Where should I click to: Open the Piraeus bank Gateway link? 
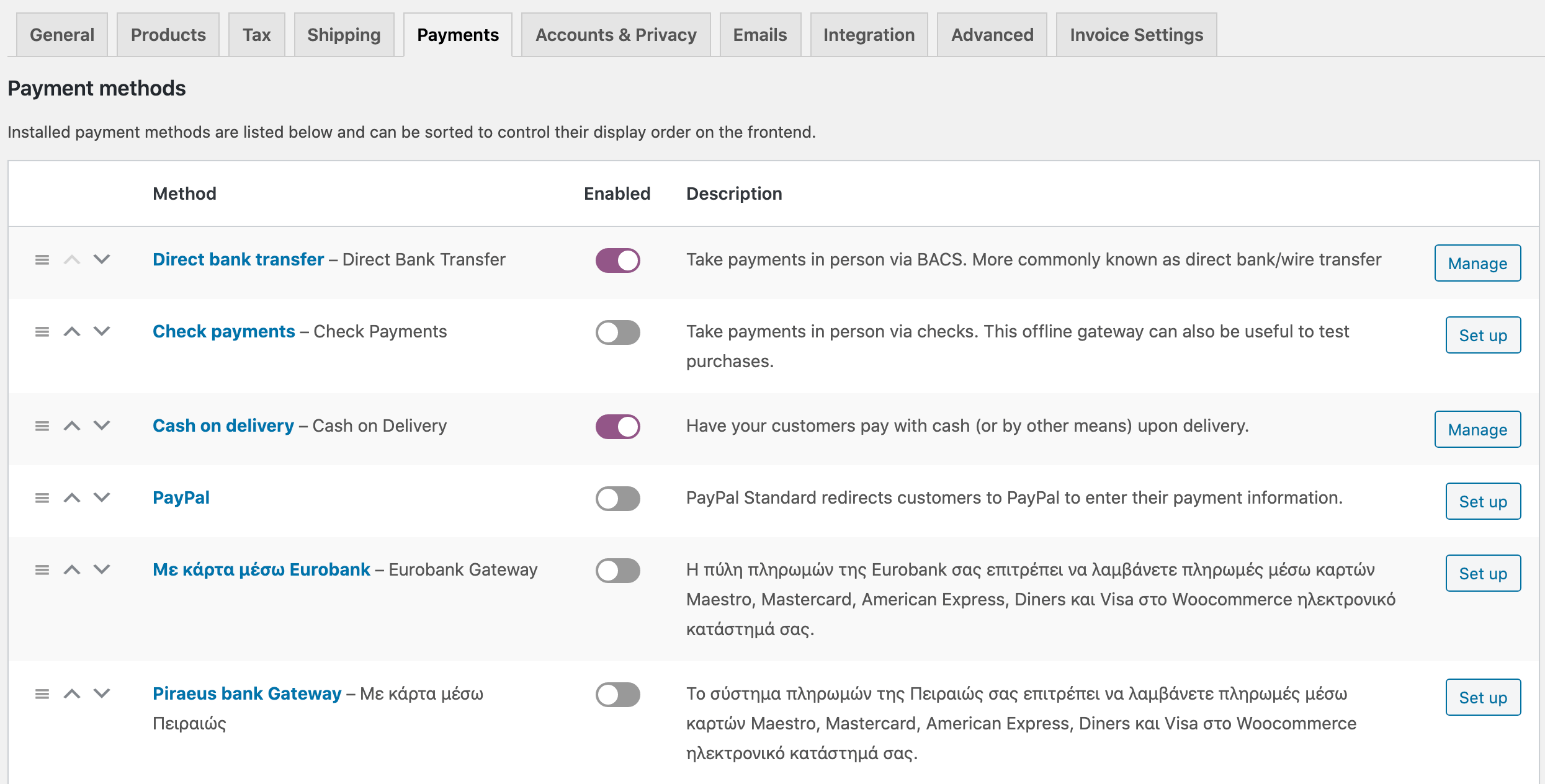(247, 693)
